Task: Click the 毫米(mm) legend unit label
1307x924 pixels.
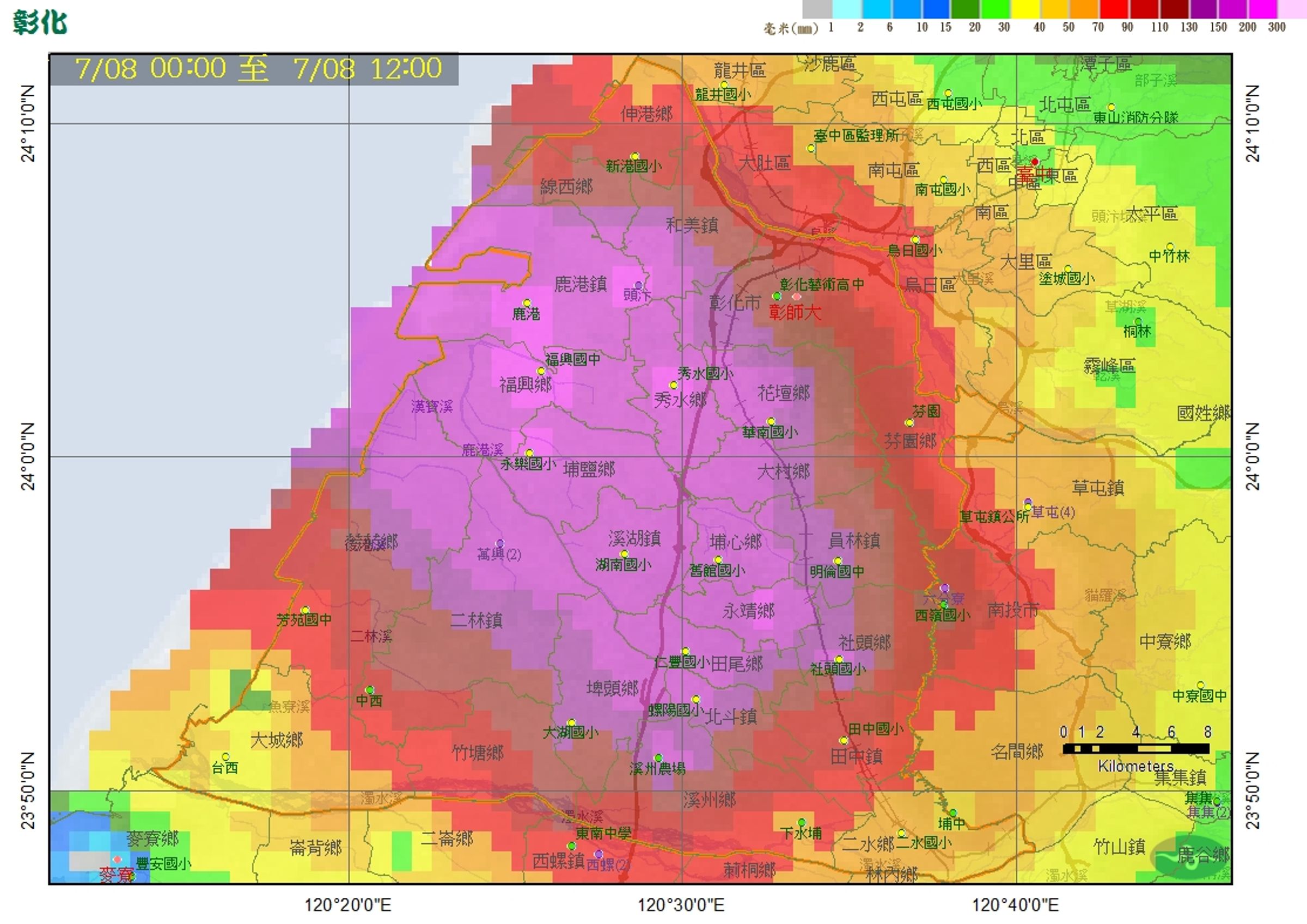Action: pos(791,28)
